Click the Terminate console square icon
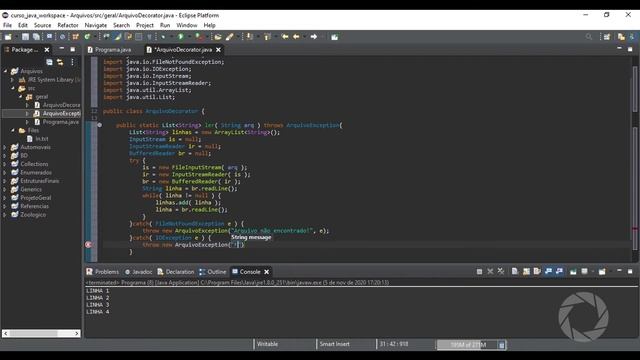 (479, 271)
